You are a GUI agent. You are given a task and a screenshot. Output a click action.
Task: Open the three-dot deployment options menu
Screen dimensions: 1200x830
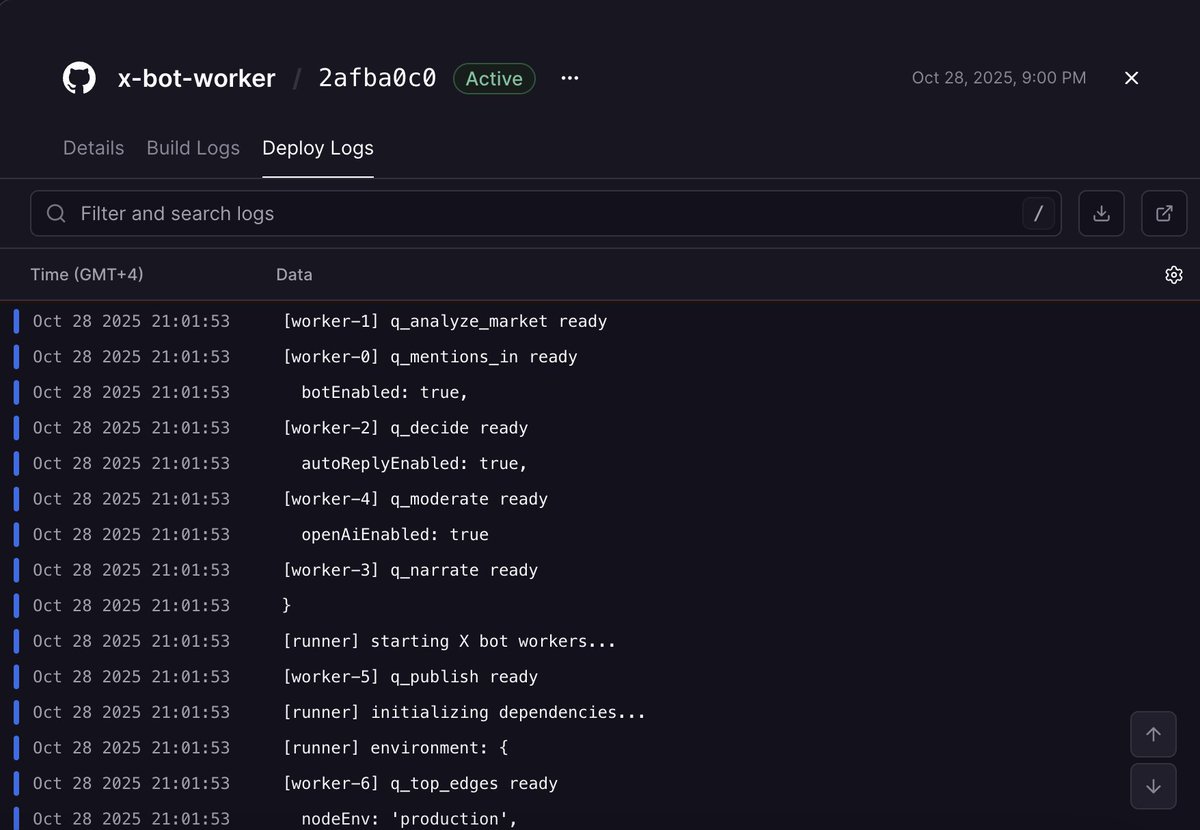570,78
